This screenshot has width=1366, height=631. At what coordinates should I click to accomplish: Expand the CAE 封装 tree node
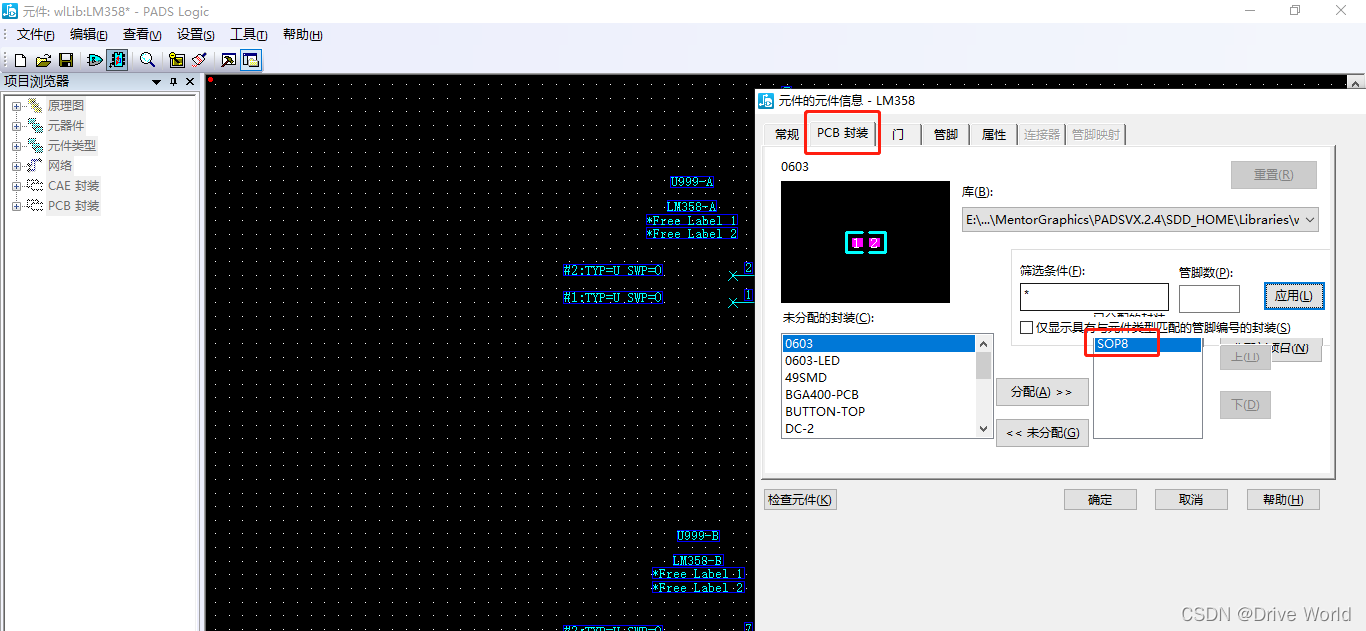(x=16, y=185)
